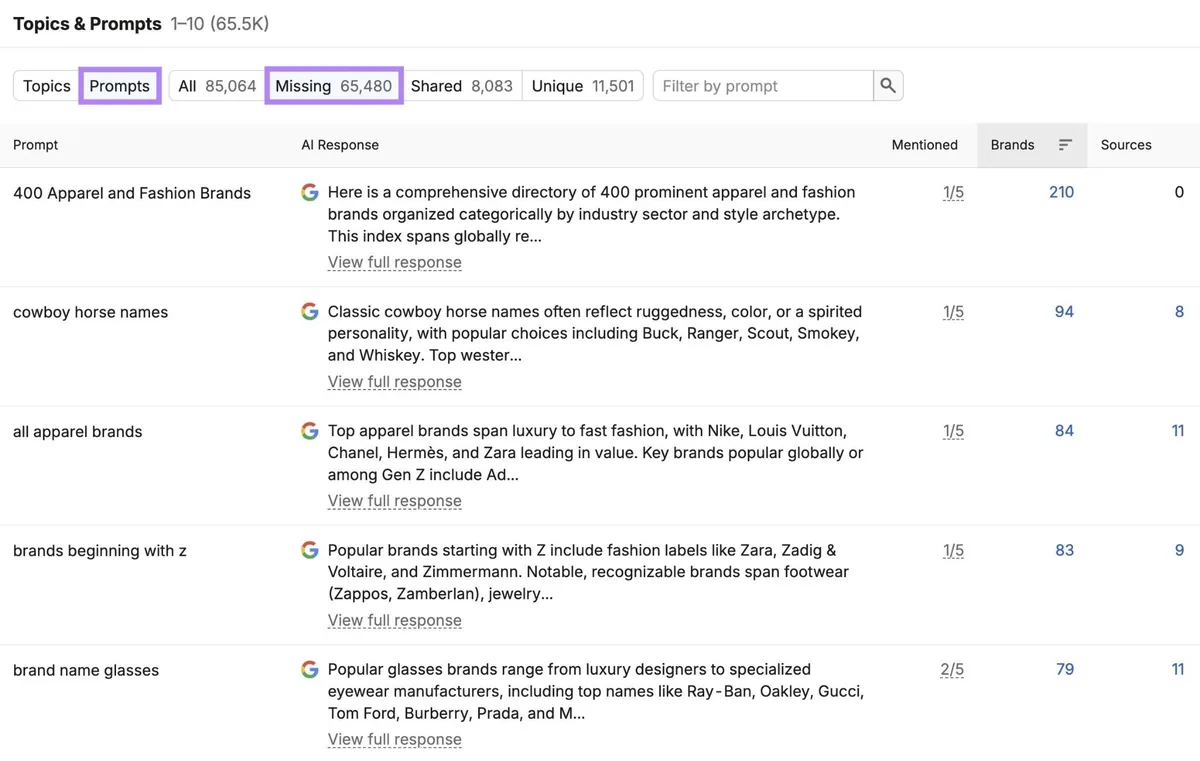Open the 94 brands count

coord(1064,312)
